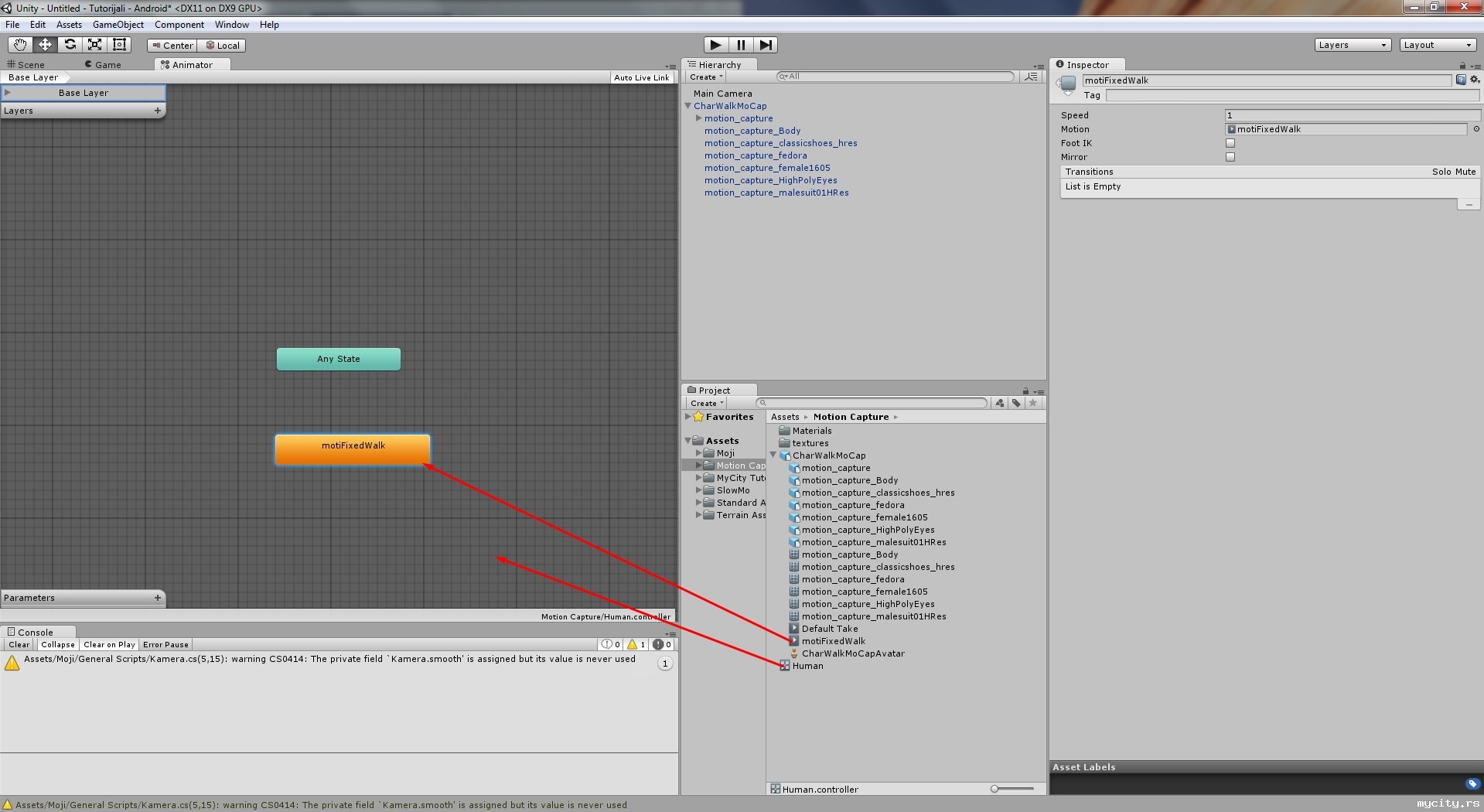The width and height of the screenshot is (1484, 812).
Task: Select the Rect tool in toolbar
Action: click(119, 45)
